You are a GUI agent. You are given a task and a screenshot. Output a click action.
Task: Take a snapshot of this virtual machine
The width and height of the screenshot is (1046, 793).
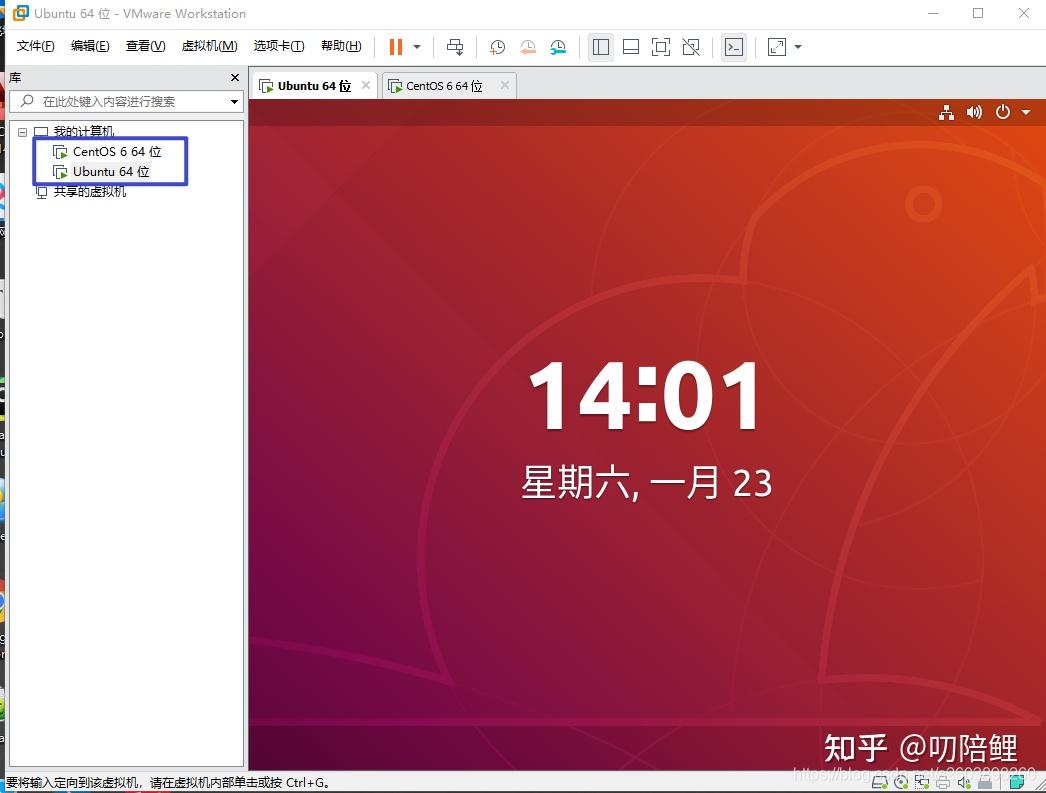pyautogui.click(x=497, y=46)
